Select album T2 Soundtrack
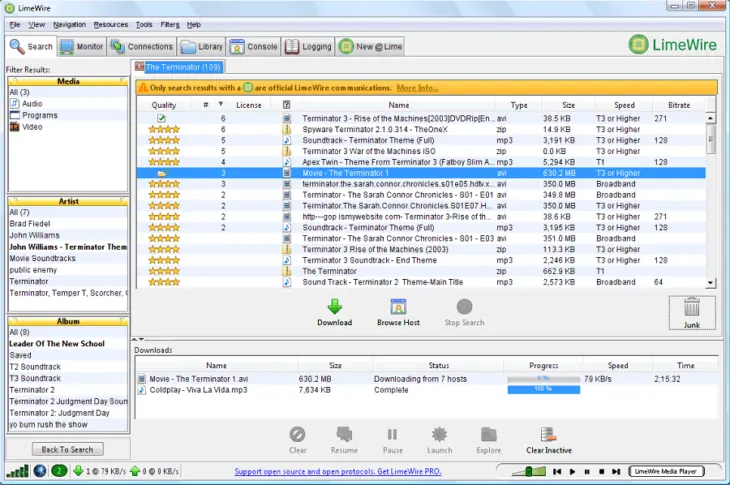 pyautogui.click(x=35, y=366)
